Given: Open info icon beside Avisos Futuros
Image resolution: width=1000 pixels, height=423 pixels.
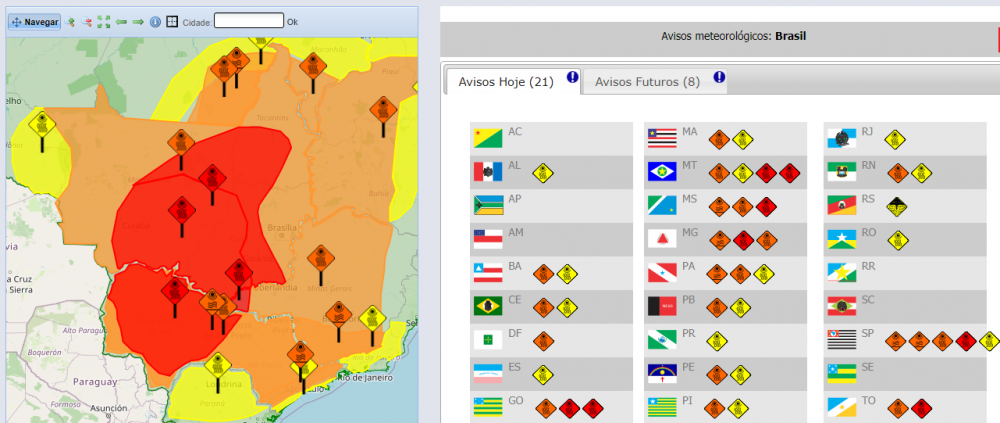Looking at the screenshot, I should 719,77.
